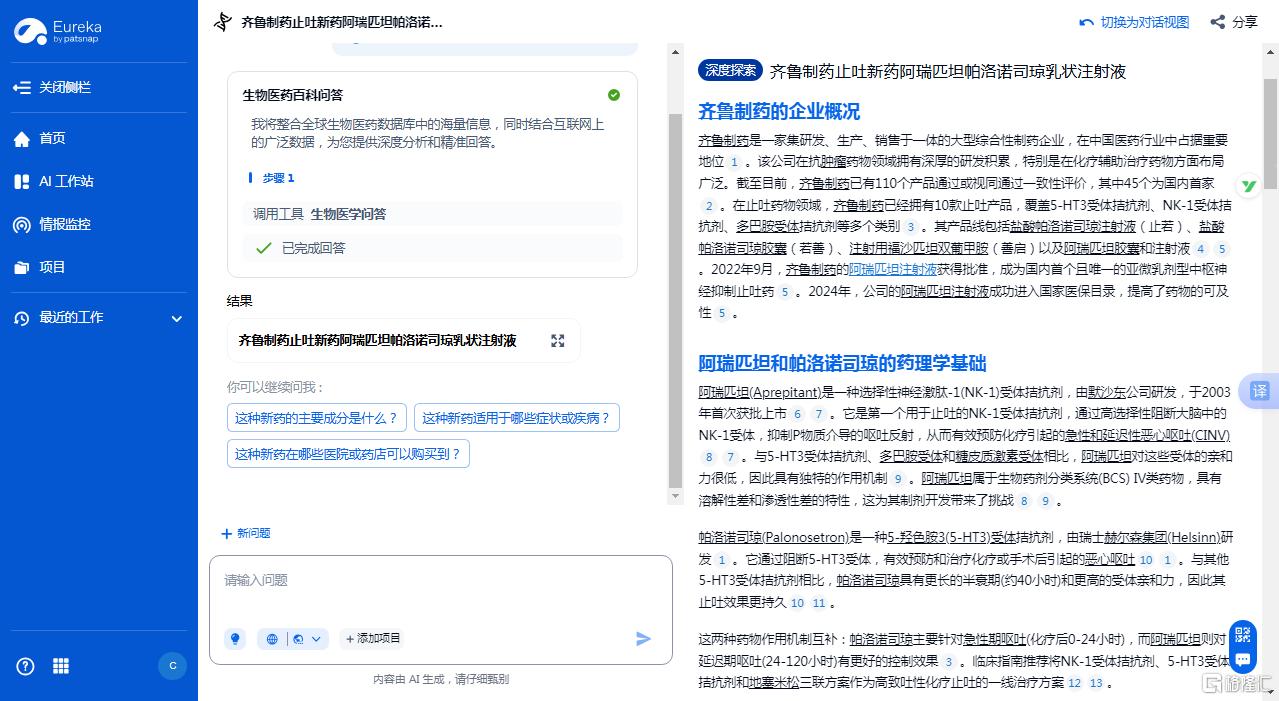Viewport: 1279px width, 701px height.
Task: Click the 译 translate floating icon
Action: pyautogui.click(x=1259, y=391)
